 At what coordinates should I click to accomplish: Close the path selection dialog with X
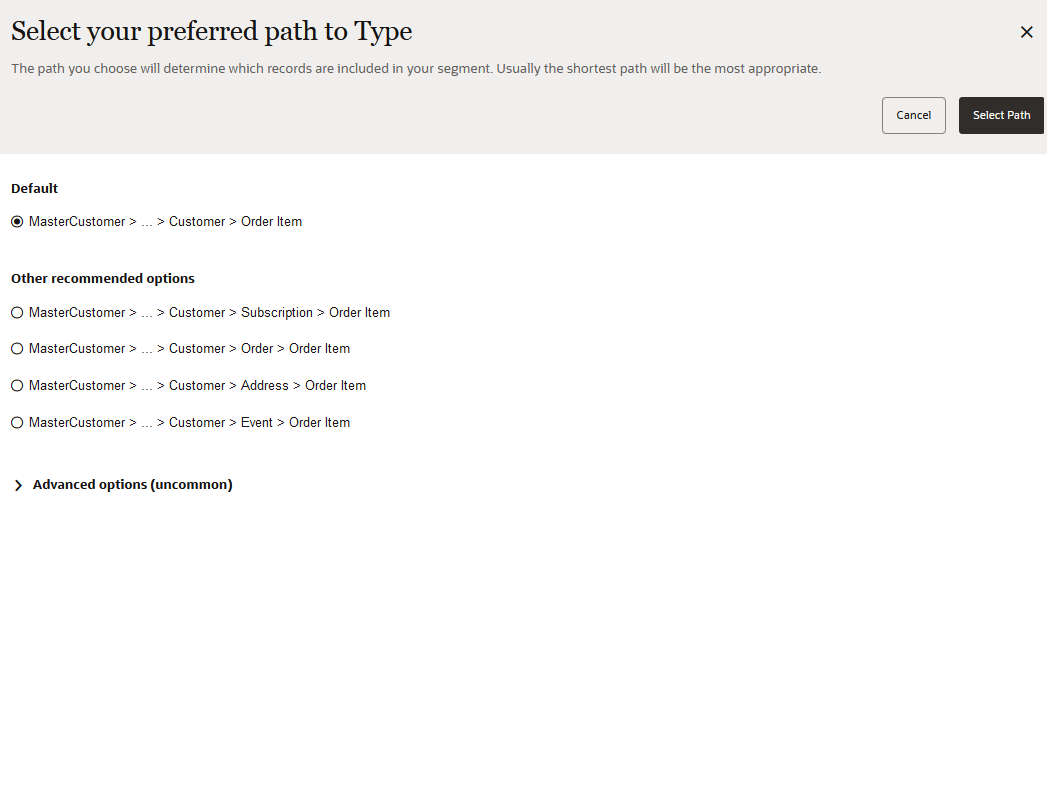(1026, 32)
